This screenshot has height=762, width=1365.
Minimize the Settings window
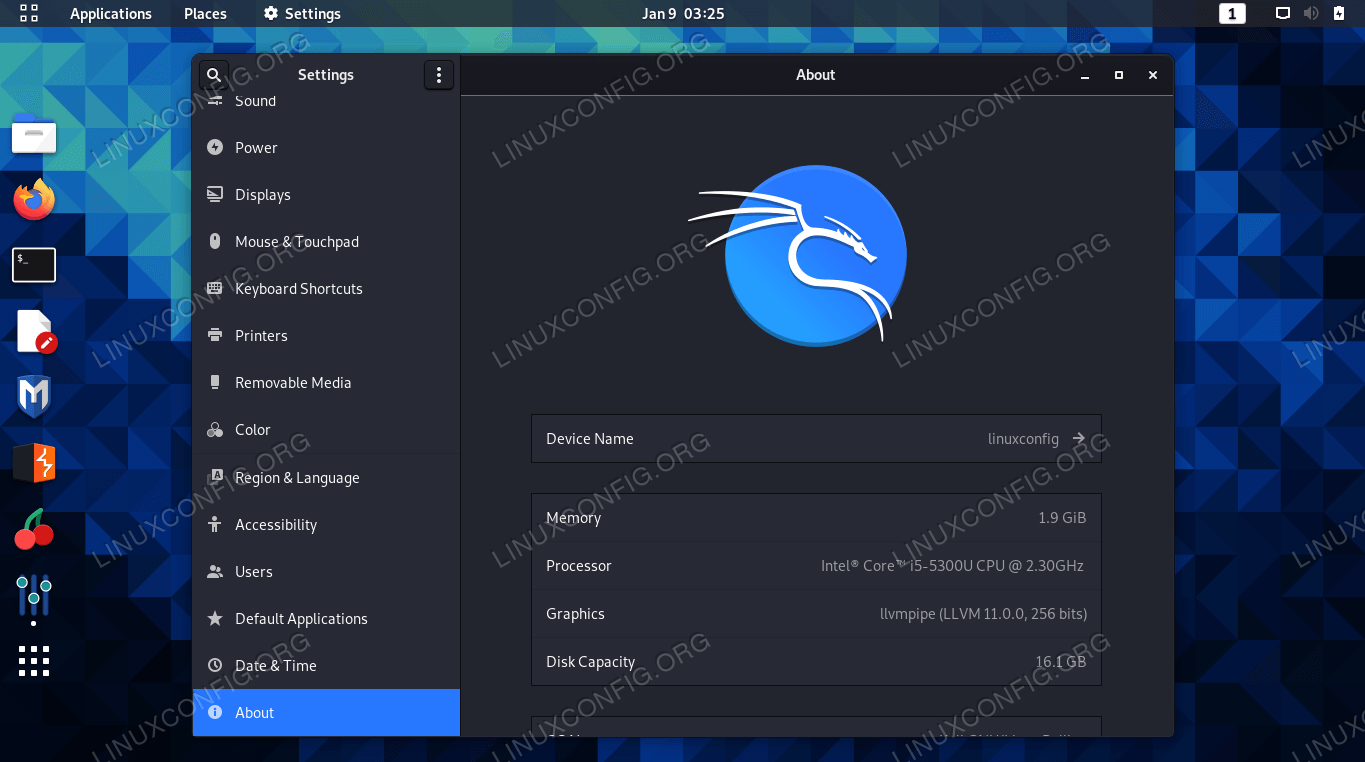(x=1085, y=75)
